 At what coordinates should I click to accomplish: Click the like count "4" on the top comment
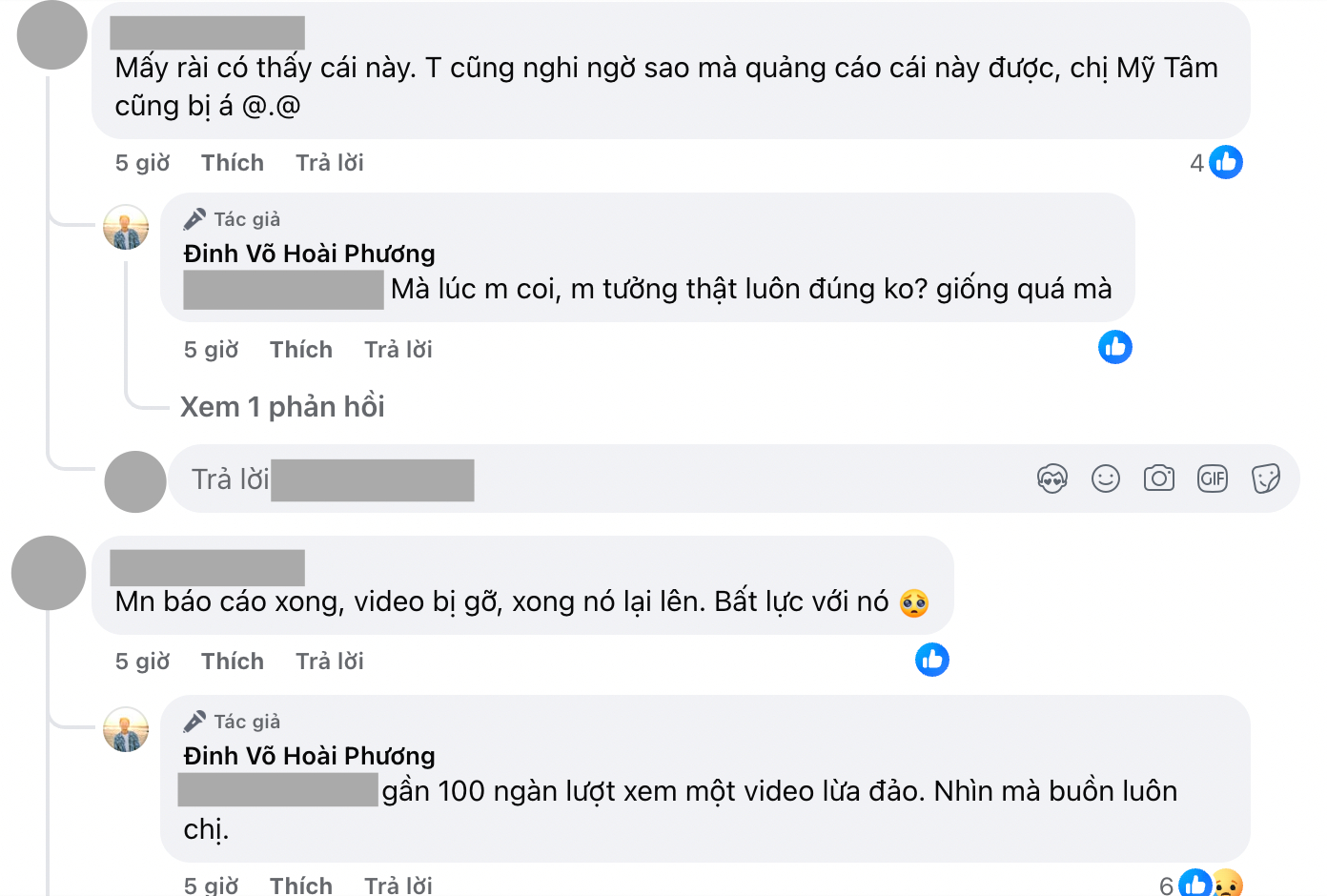pyautogui.click(x=1195, y=162)
